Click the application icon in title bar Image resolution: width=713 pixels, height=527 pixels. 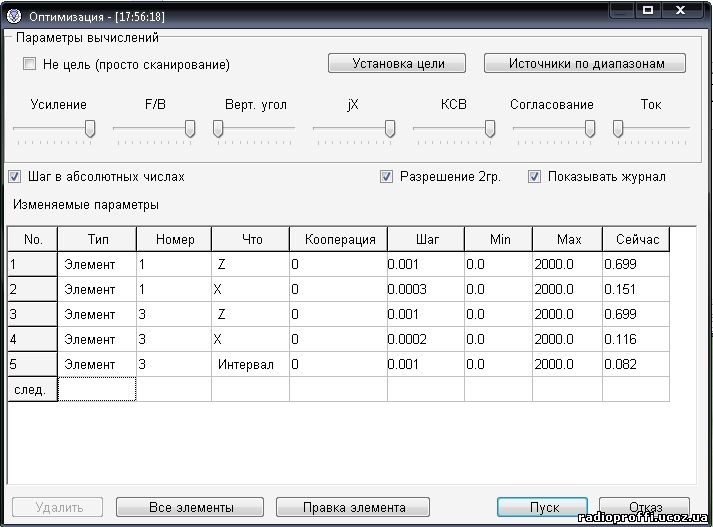point(14,16)
